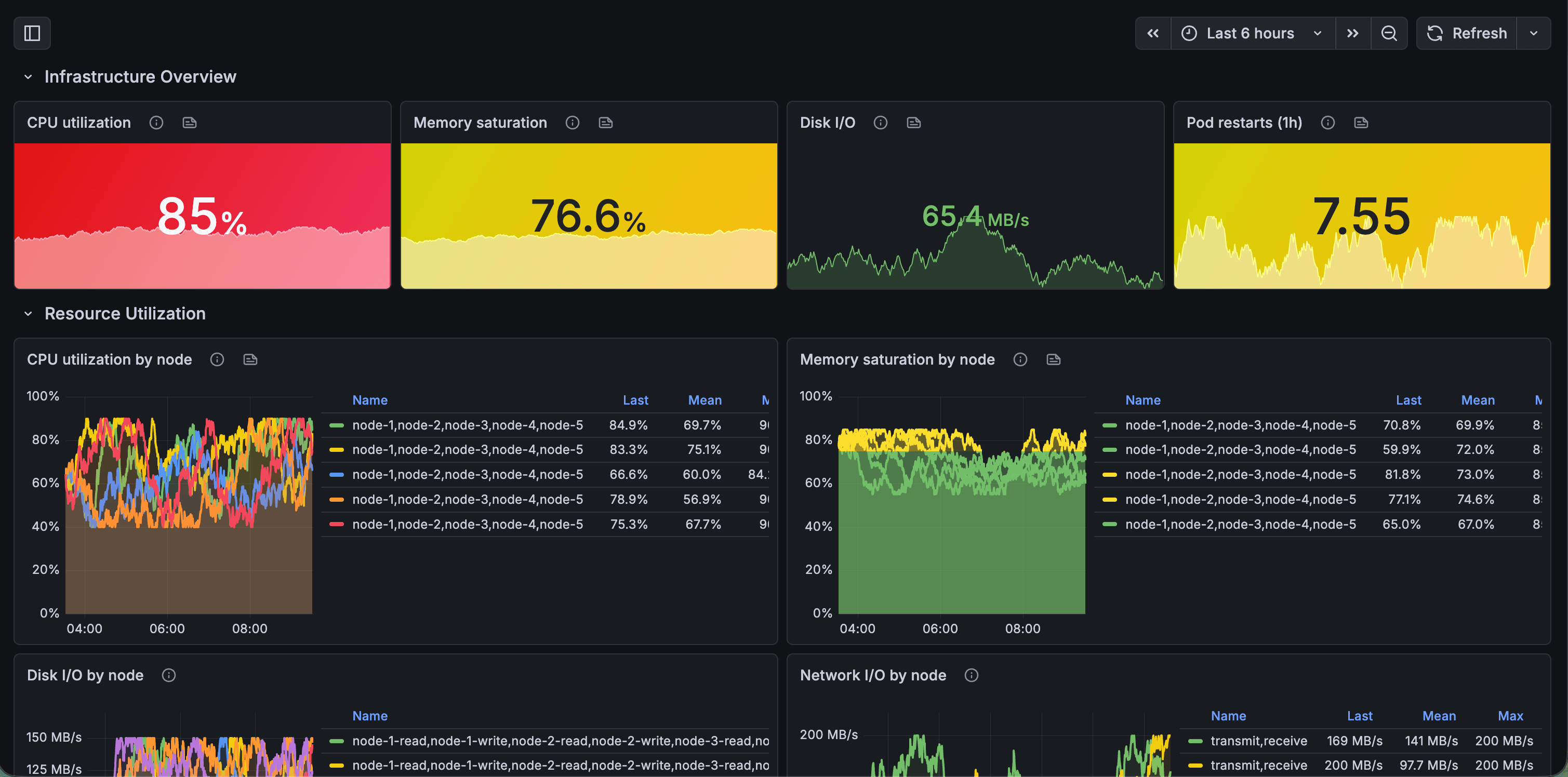Click the Pod restarts info icon
The width and height of the screenshot is (1568, 777).
coord(1327,123)
